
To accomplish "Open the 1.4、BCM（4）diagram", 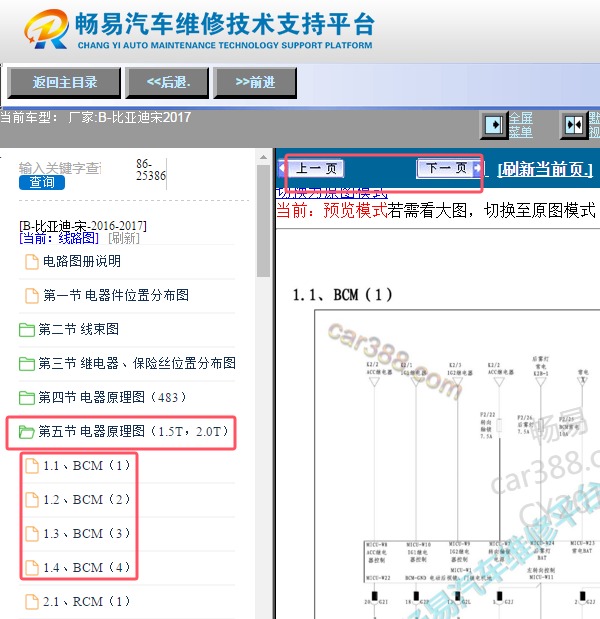I will coord(86,568).
